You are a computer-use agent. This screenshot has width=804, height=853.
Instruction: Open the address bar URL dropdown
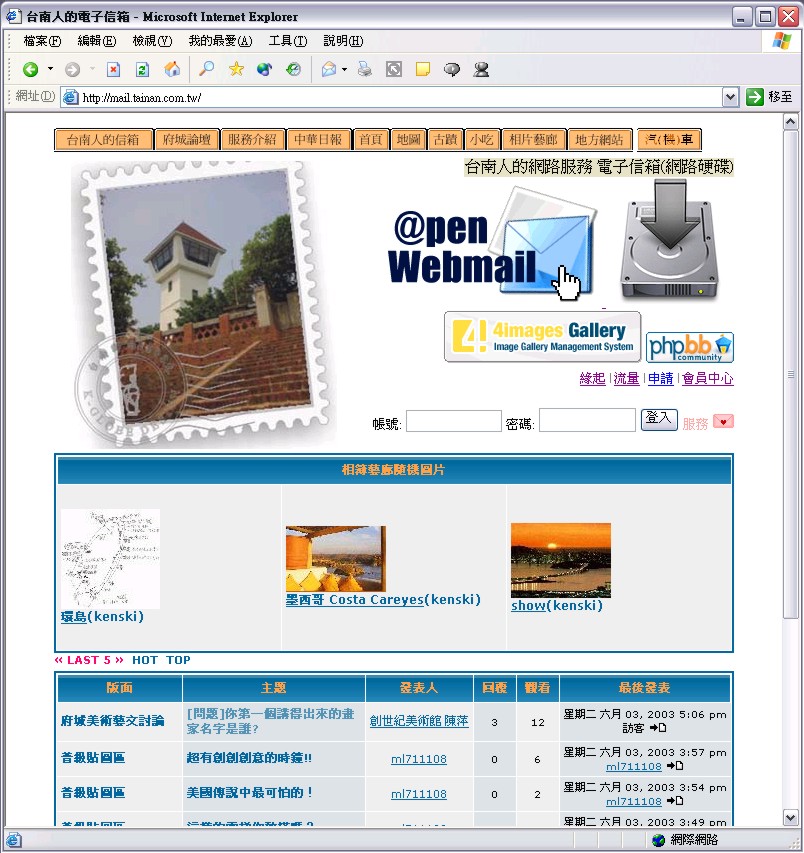point(731,97)
